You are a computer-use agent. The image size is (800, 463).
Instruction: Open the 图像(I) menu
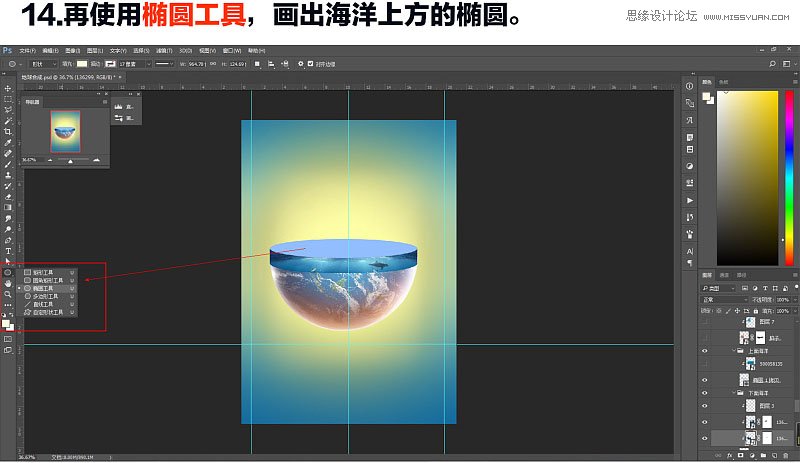point(72,51)
